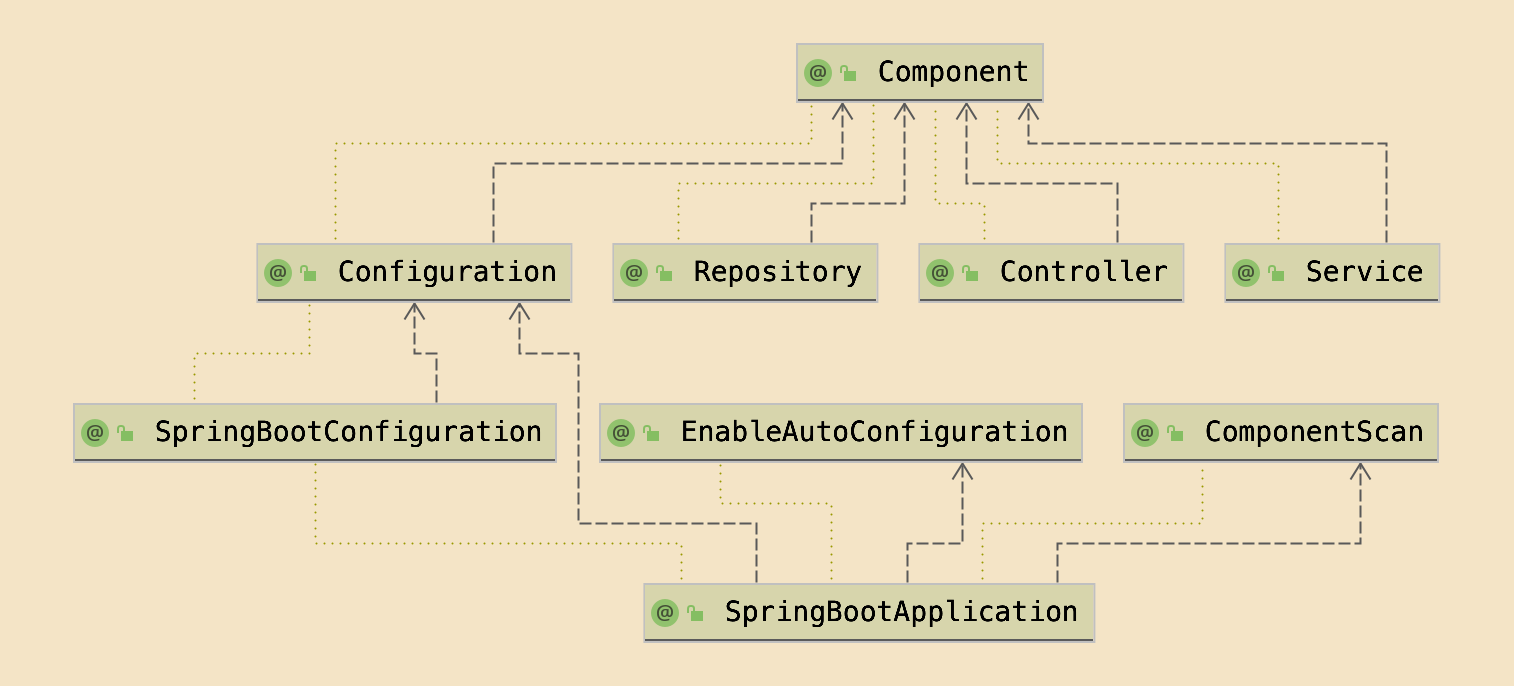This screenshot has height=686, width=1514.
Task: Select the ComponentScan node label
Action: pos(1313,432)
